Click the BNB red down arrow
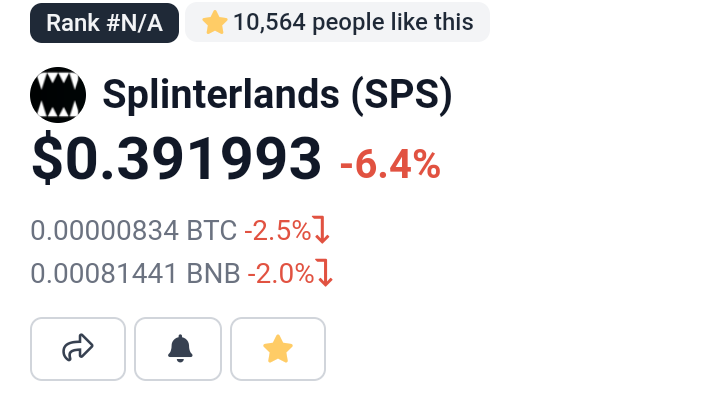 pyautogui.click(x=325, y=272)
